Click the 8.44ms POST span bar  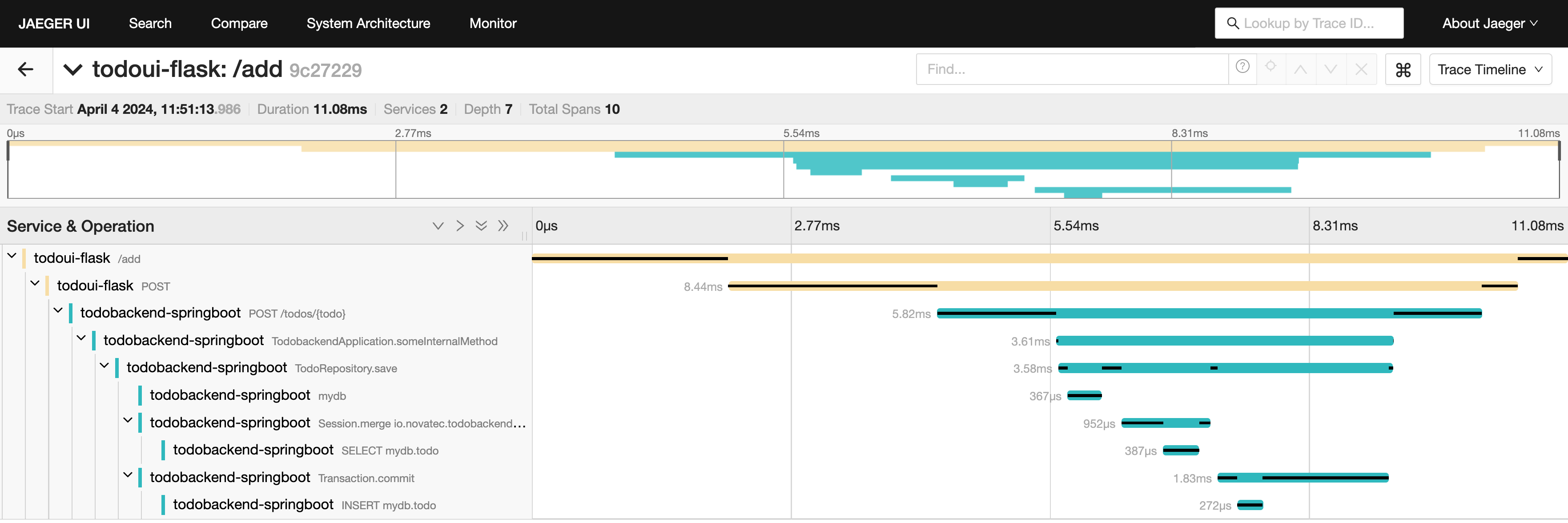pyautogui.click(x=1122, y=286)
